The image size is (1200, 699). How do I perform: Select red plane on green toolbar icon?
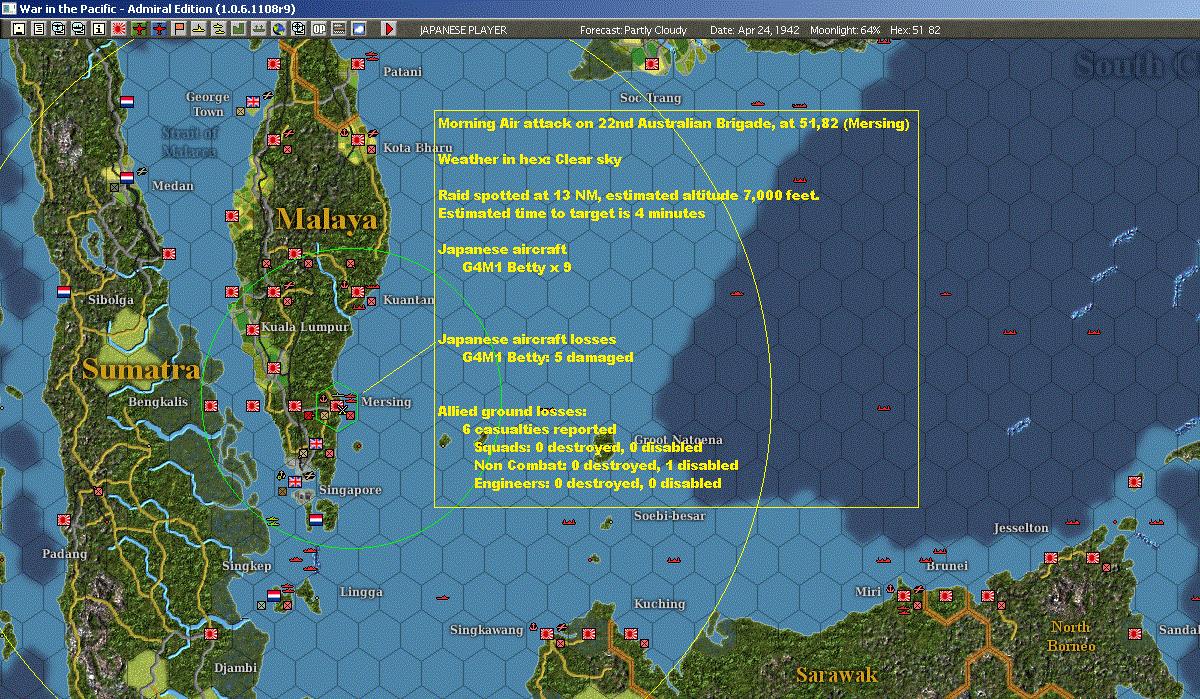139,29
